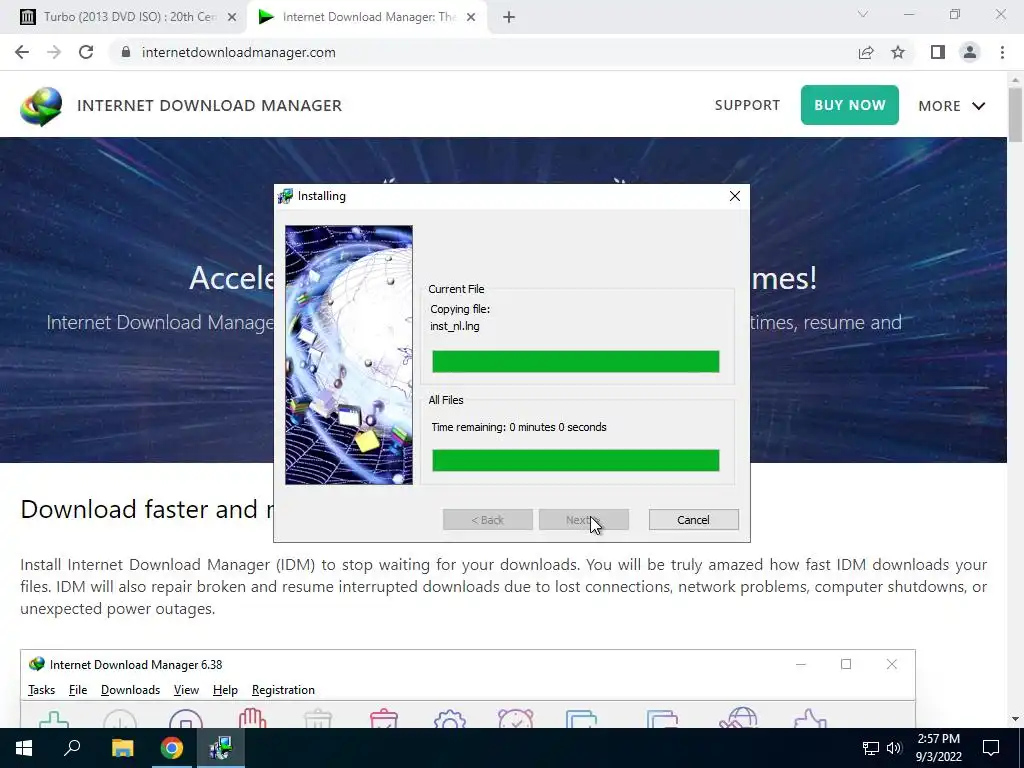Open the tab search chevron in title bar
Image resolution: width=1024 pixels, height=768 pixels.
[863, 14]
